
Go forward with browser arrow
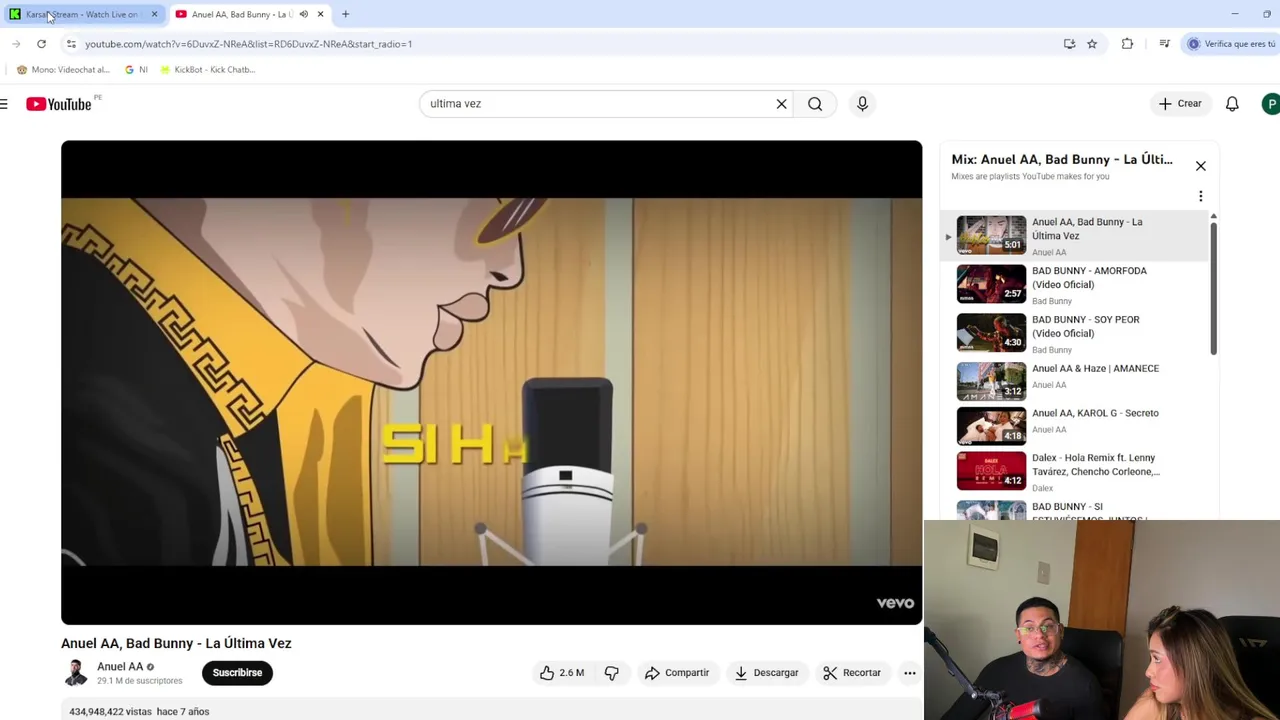16,44
